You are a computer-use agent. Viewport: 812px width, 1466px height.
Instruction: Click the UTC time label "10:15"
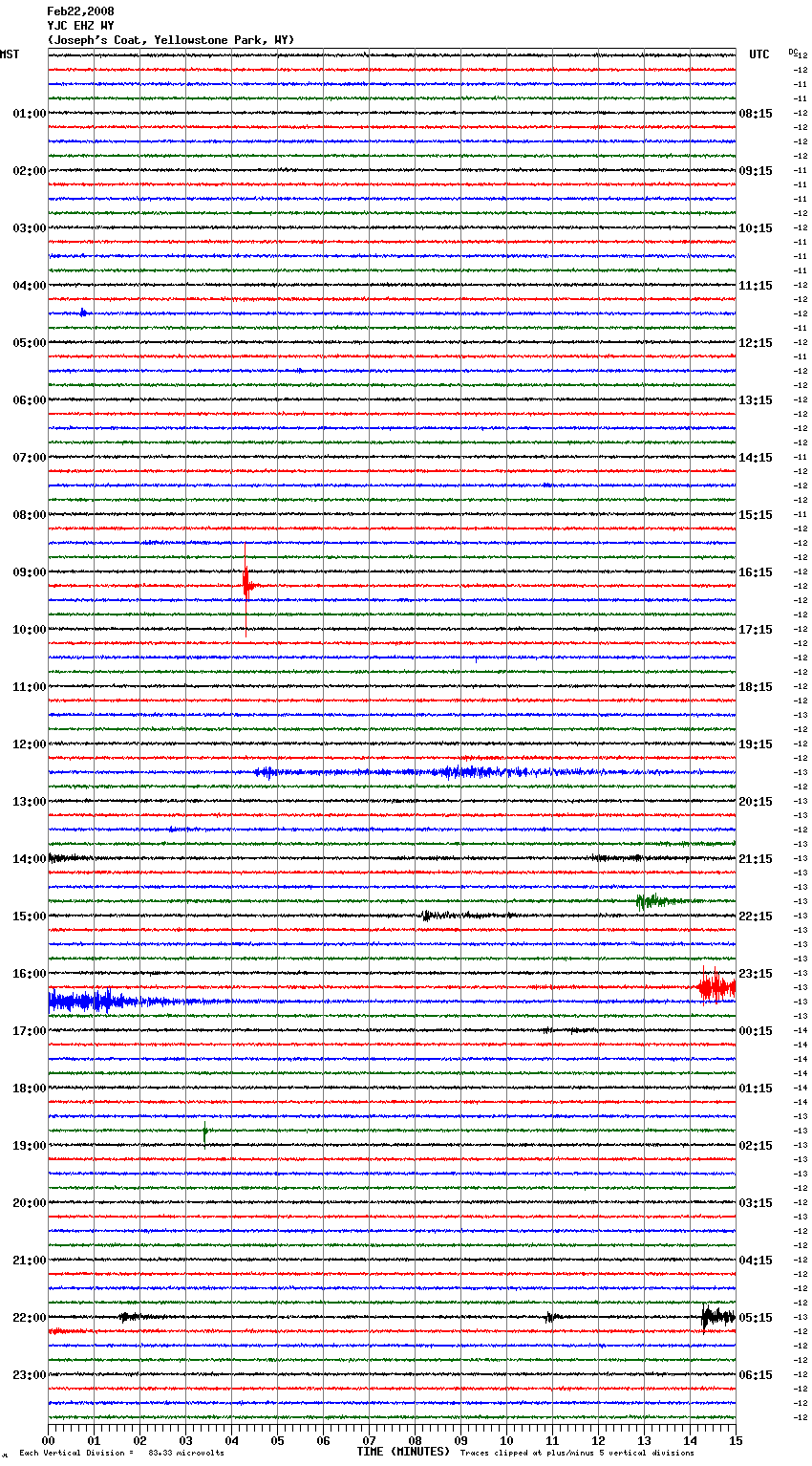(756, 228)
